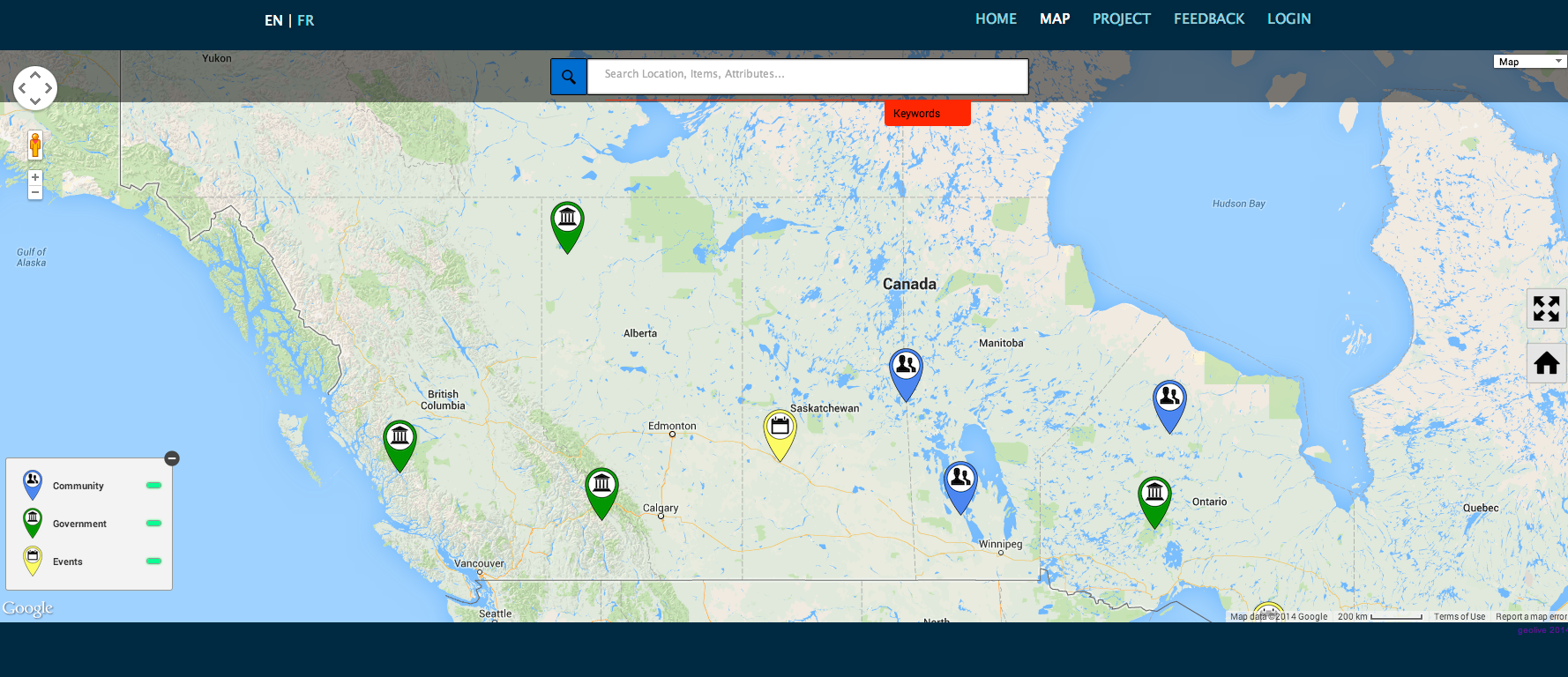Expand the red Keywords tab
This screenshot has width=1568, height=677.
[x=927, y=114]
